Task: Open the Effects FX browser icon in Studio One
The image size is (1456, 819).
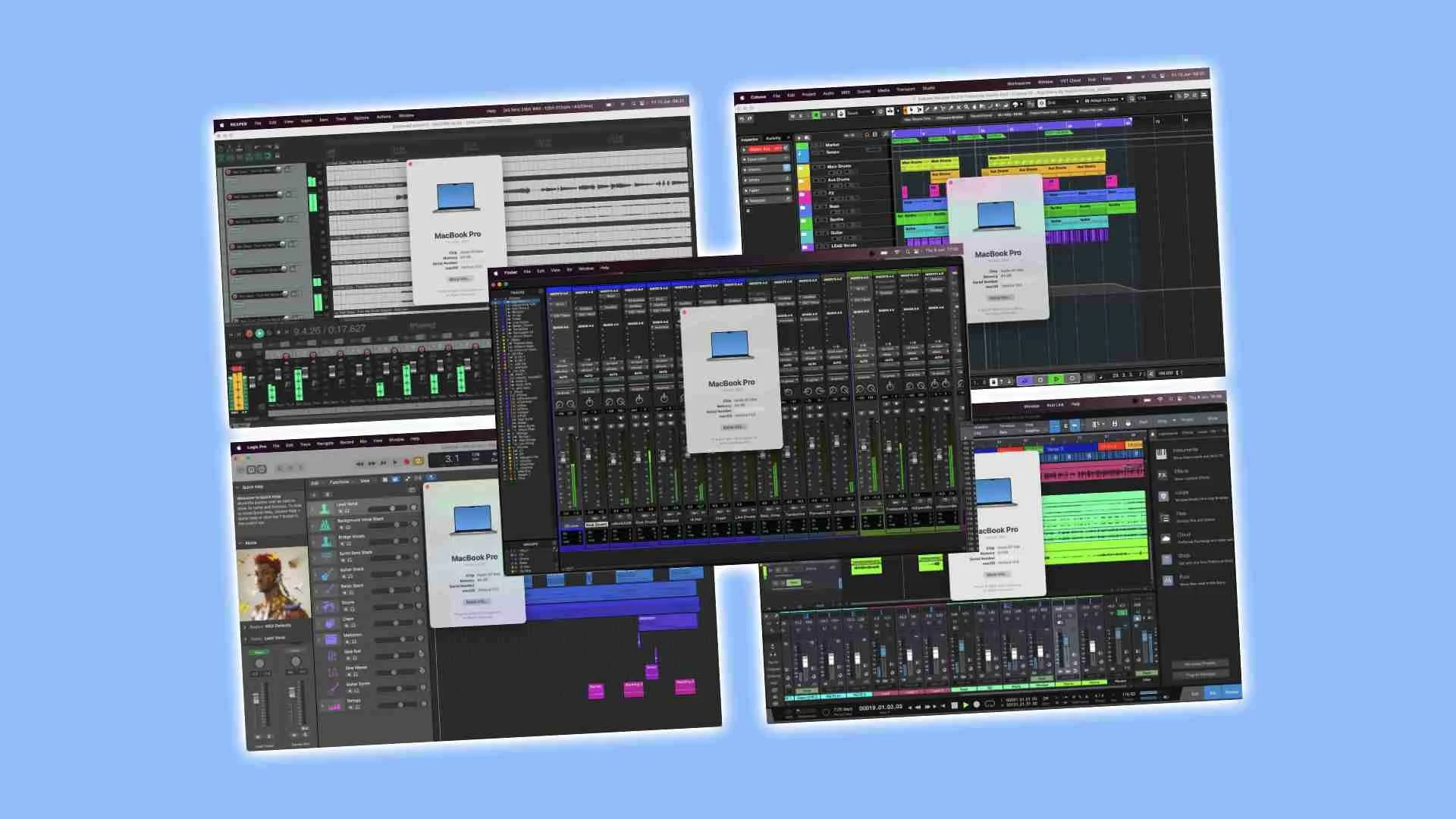Action: click(1162, 475)
